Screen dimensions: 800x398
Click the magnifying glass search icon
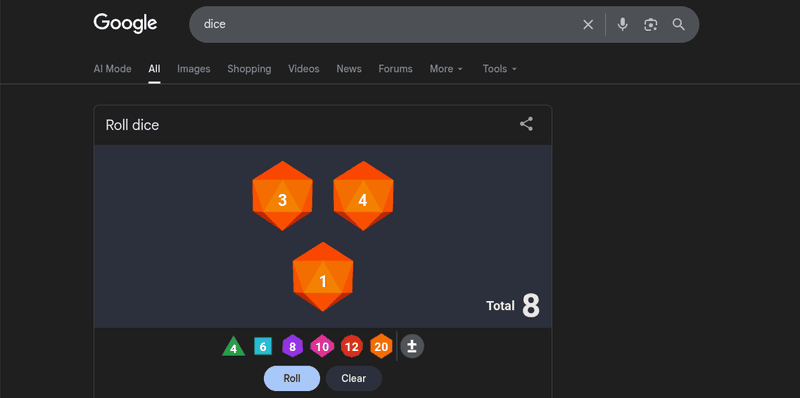pyautogui.click(x=678, y=24)
